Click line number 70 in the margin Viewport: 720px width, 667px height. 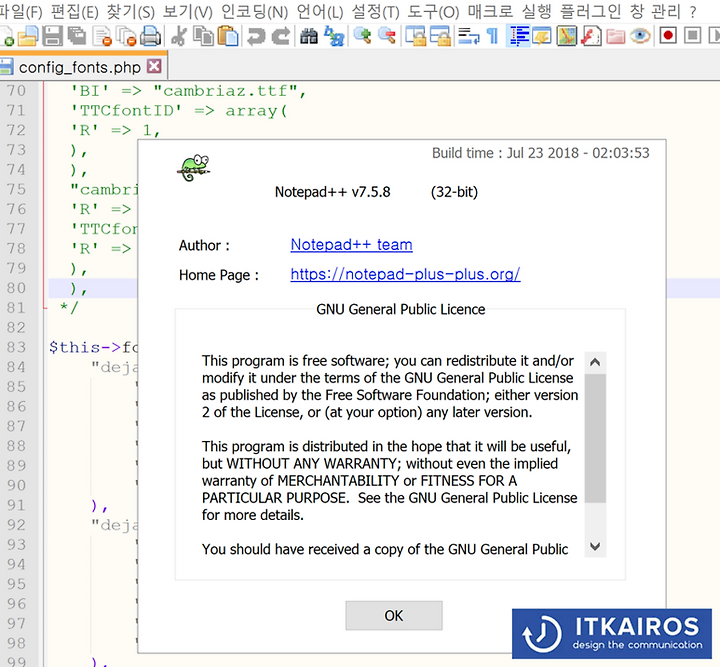(16, 90)
